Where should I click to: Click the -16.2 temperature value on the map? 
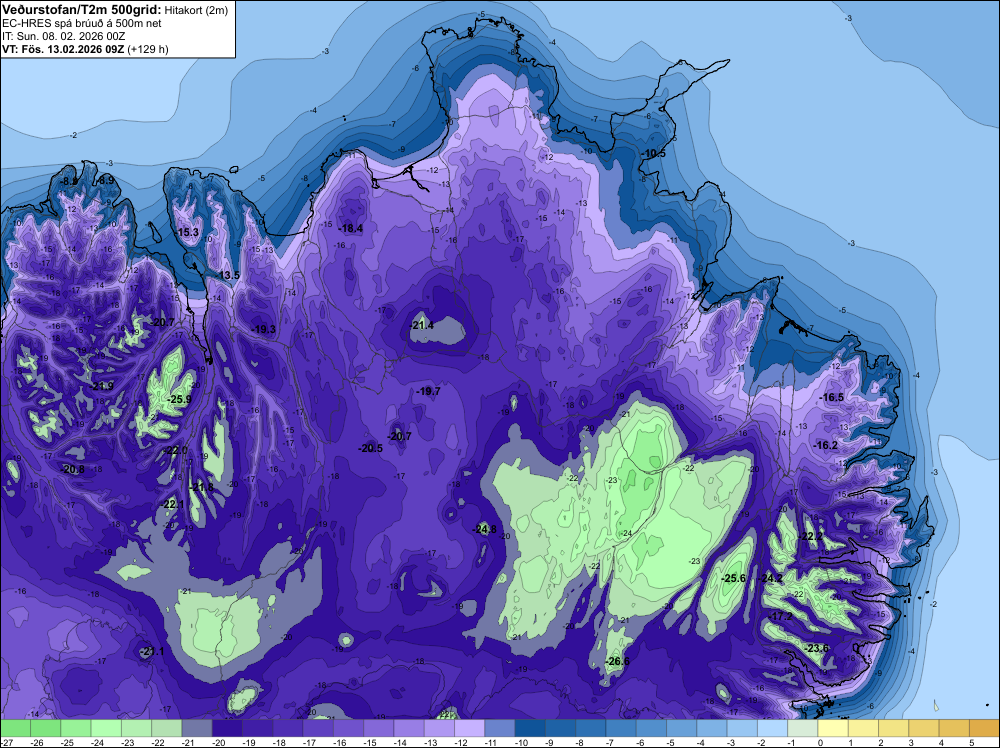[826, 445]
